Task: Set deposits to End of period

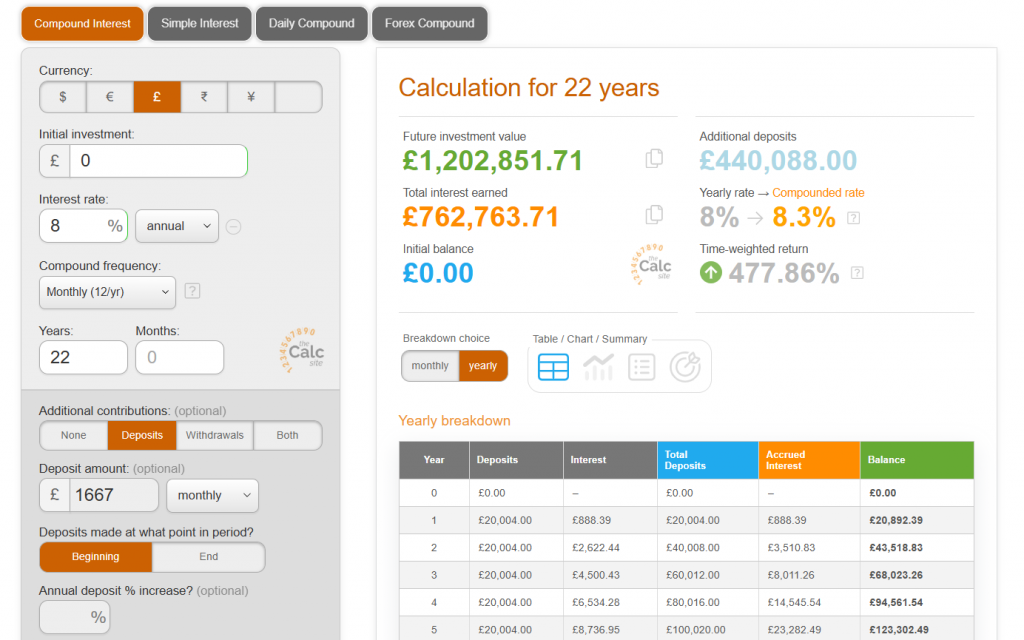Action: [x=208, y=557]
